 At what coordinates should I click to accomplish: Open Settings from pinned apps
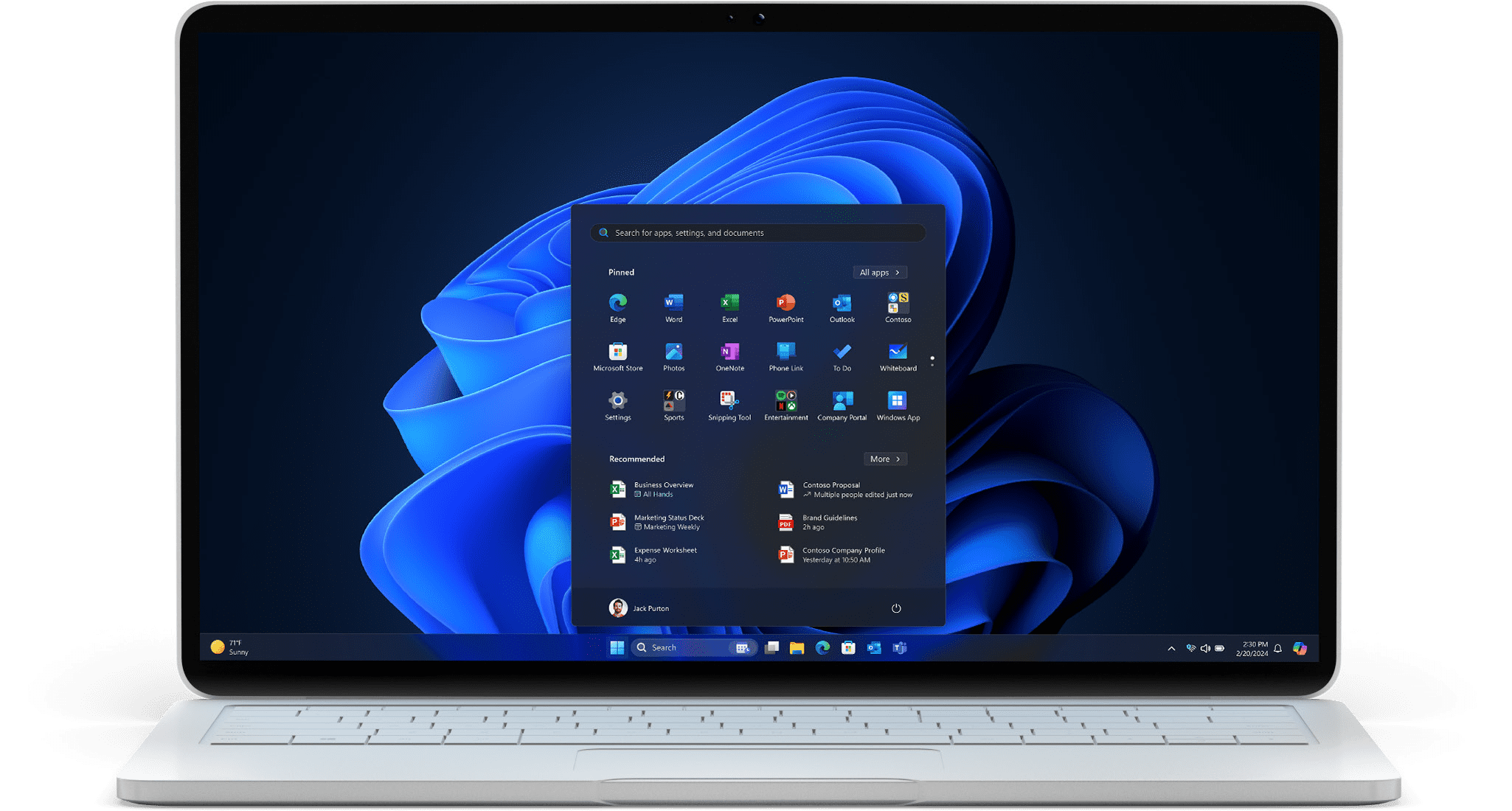coord(618,406)
